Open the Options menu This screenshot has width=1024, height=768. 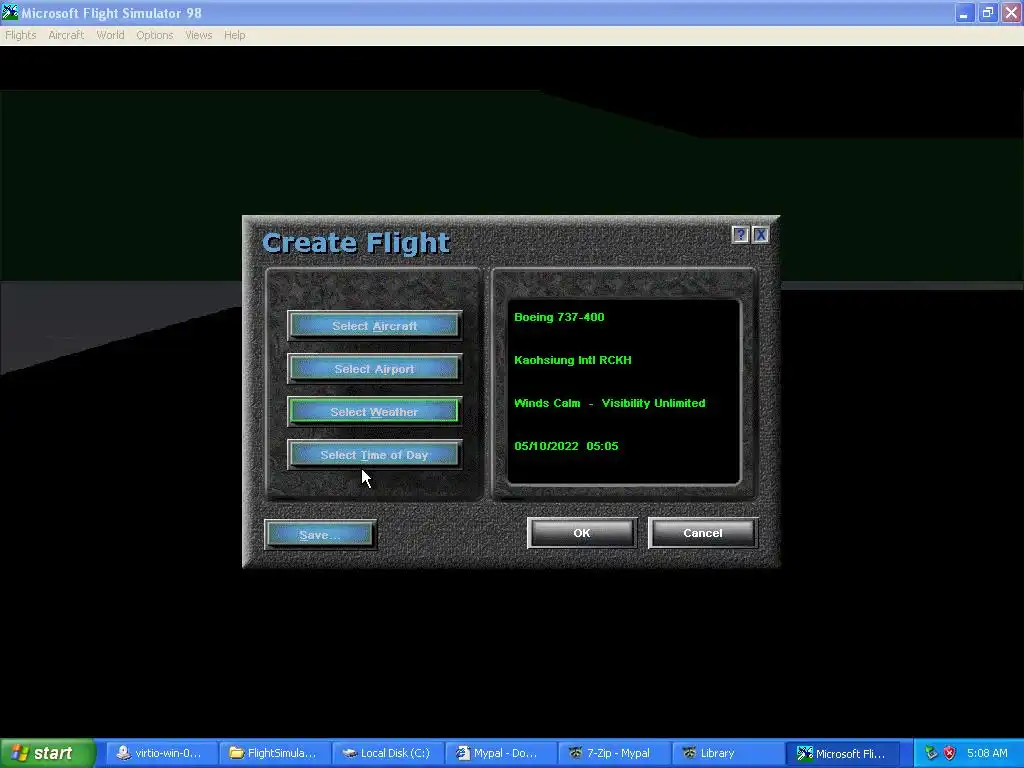(155, 35)
